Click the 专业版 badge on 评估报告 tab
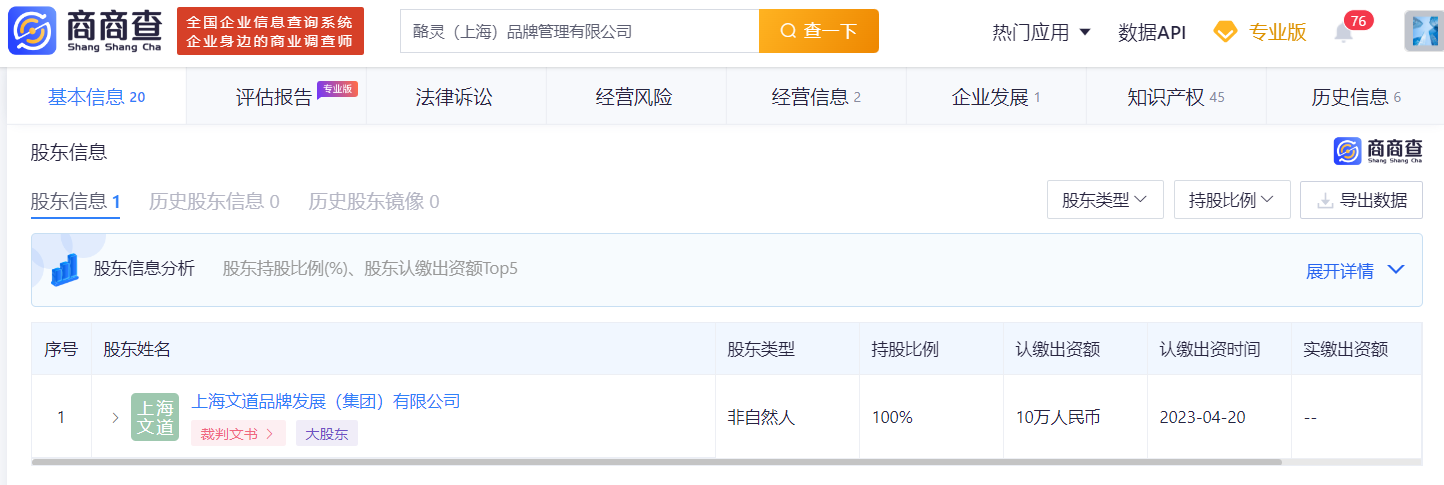This screenshot has height=485, width=1444. coord(337,89)
